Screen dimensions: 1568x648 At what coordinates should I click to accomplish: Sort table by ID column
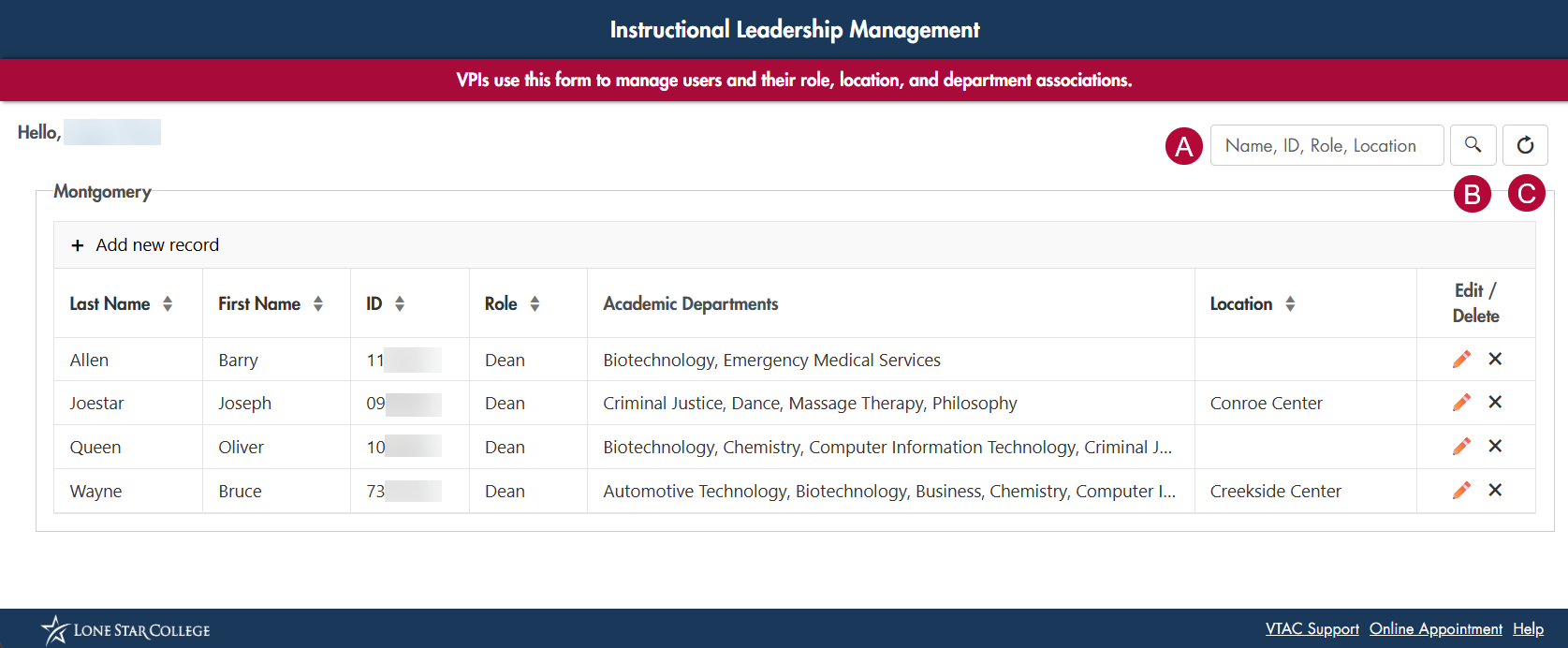400,303
